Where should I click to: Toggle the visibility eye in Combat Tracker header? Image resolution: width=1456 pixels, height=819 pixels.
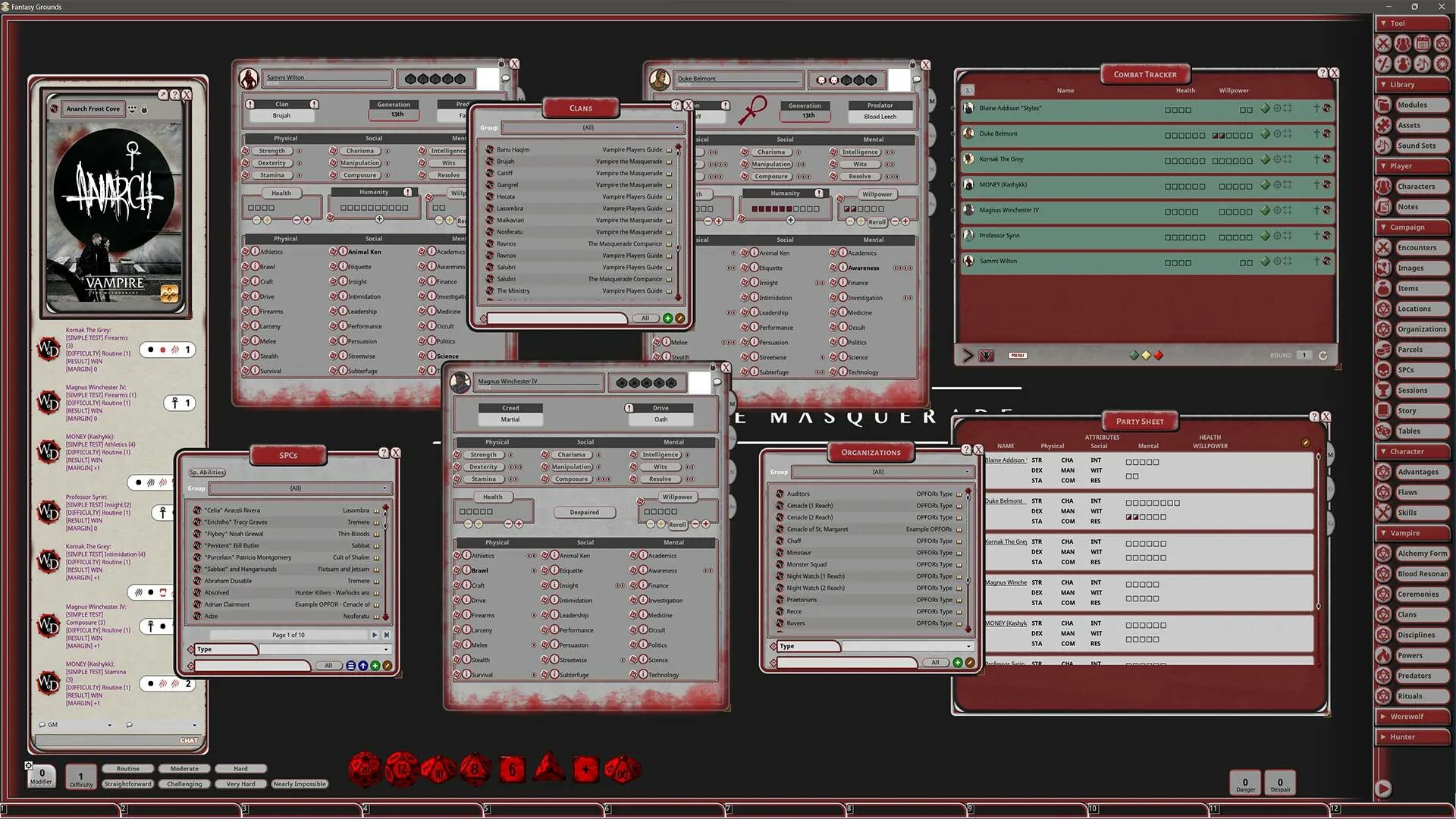click(968, 89)
